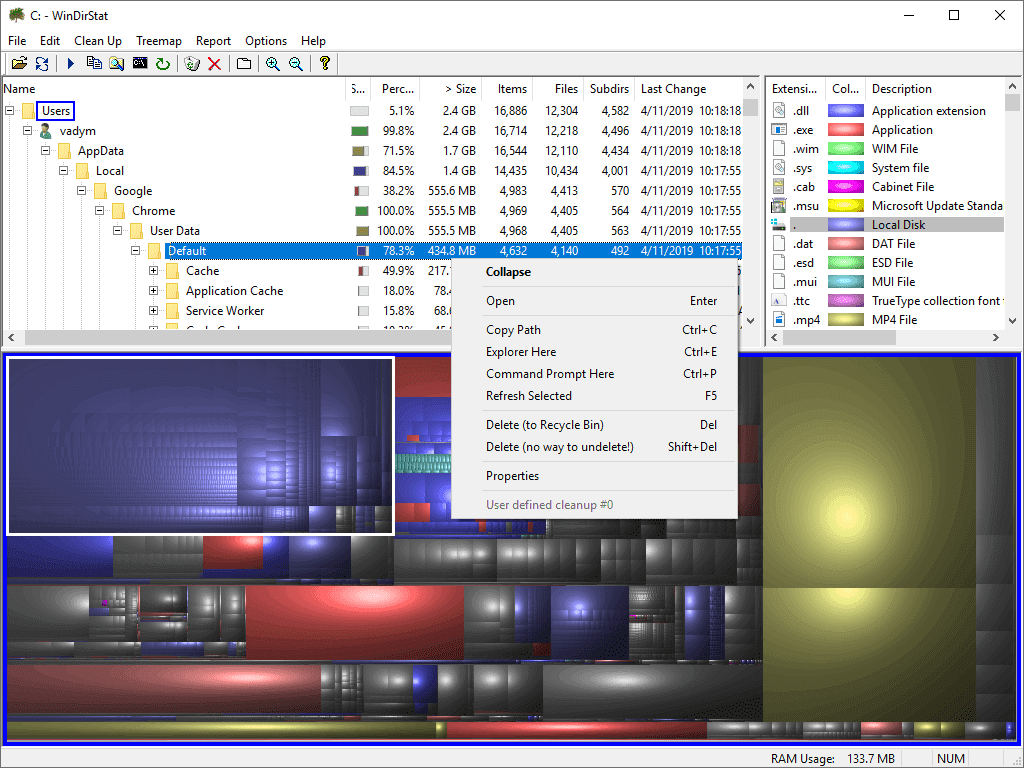The height and width of the screenshot is (768, 1024).
Task: Click the .ttc font file icon
Action: pos(778,300)
